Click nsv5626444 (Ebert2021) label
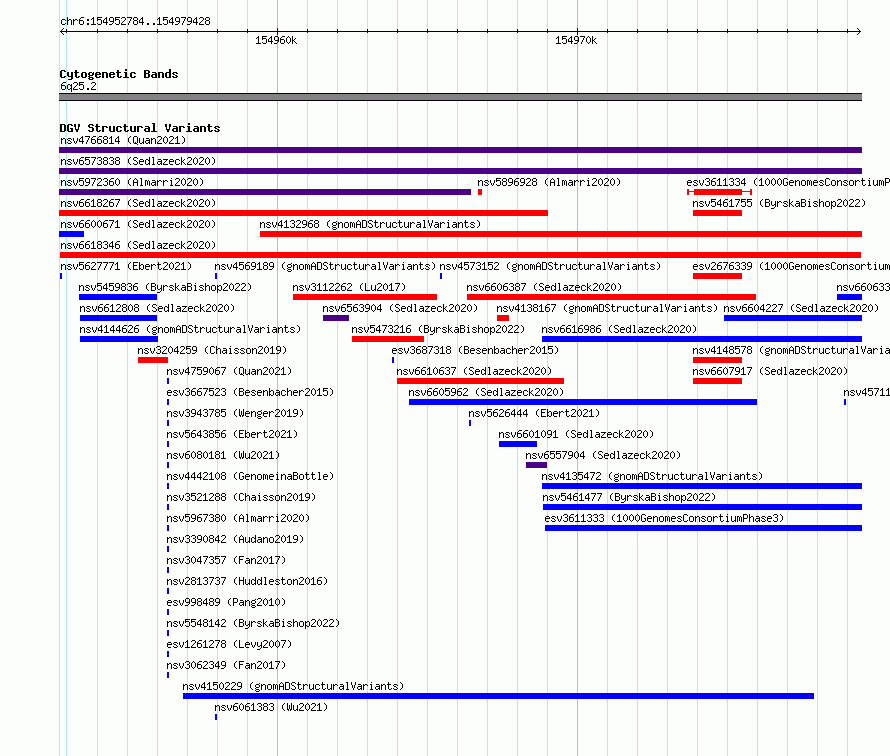 point(534,413)
